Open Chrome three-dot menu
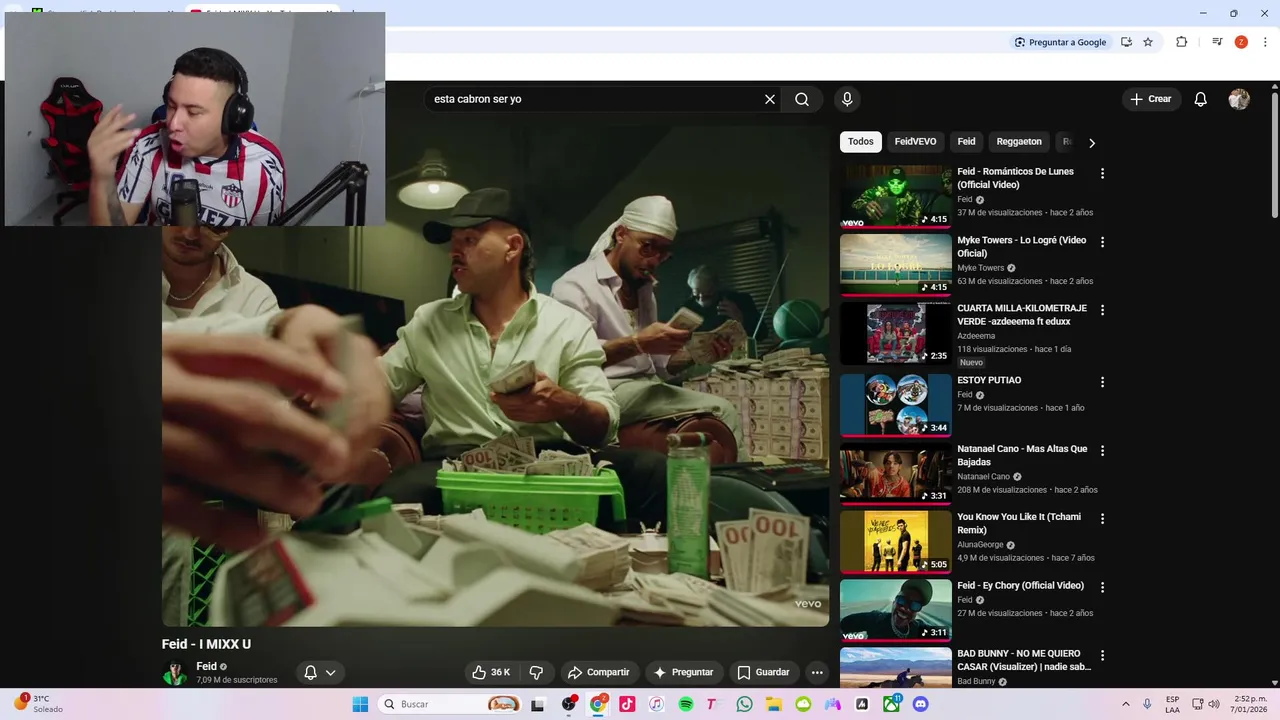This screenshot has width=1280, height=720. pos(1266,42)
